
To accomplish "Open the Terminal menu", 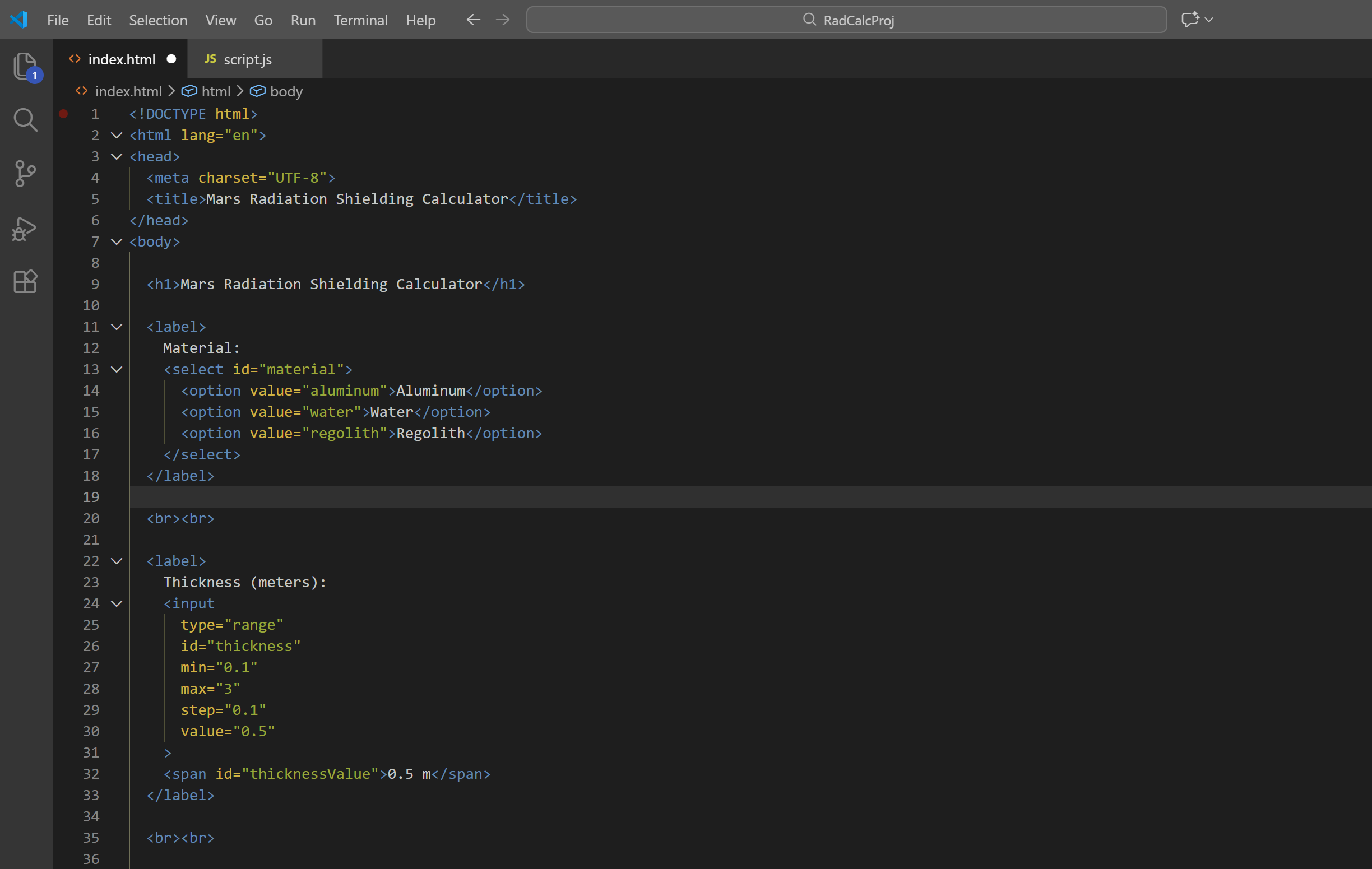I will point(360,20).
